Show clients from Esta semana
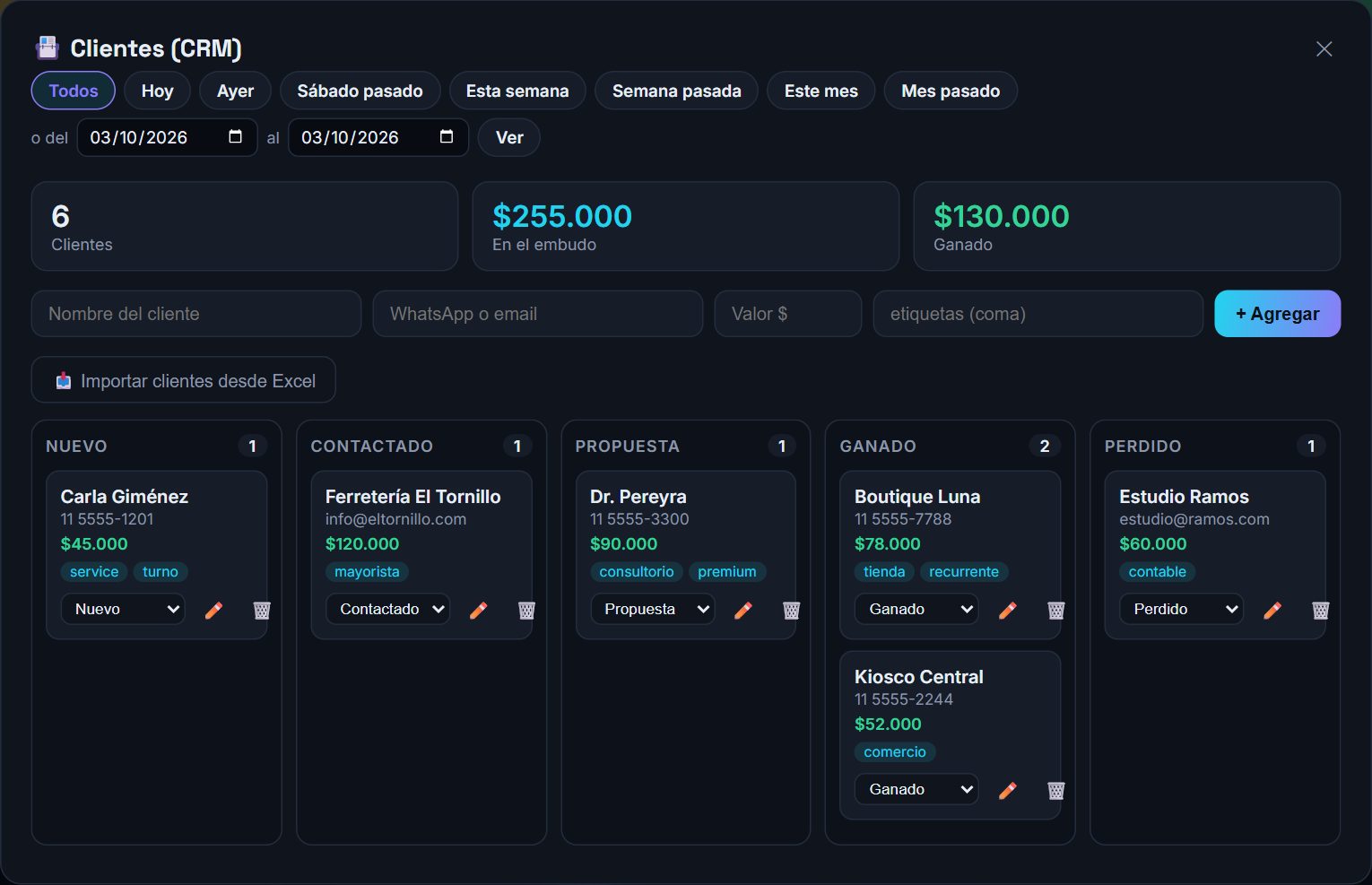This screenshot has height=885, width=1372. coord(517,91)
